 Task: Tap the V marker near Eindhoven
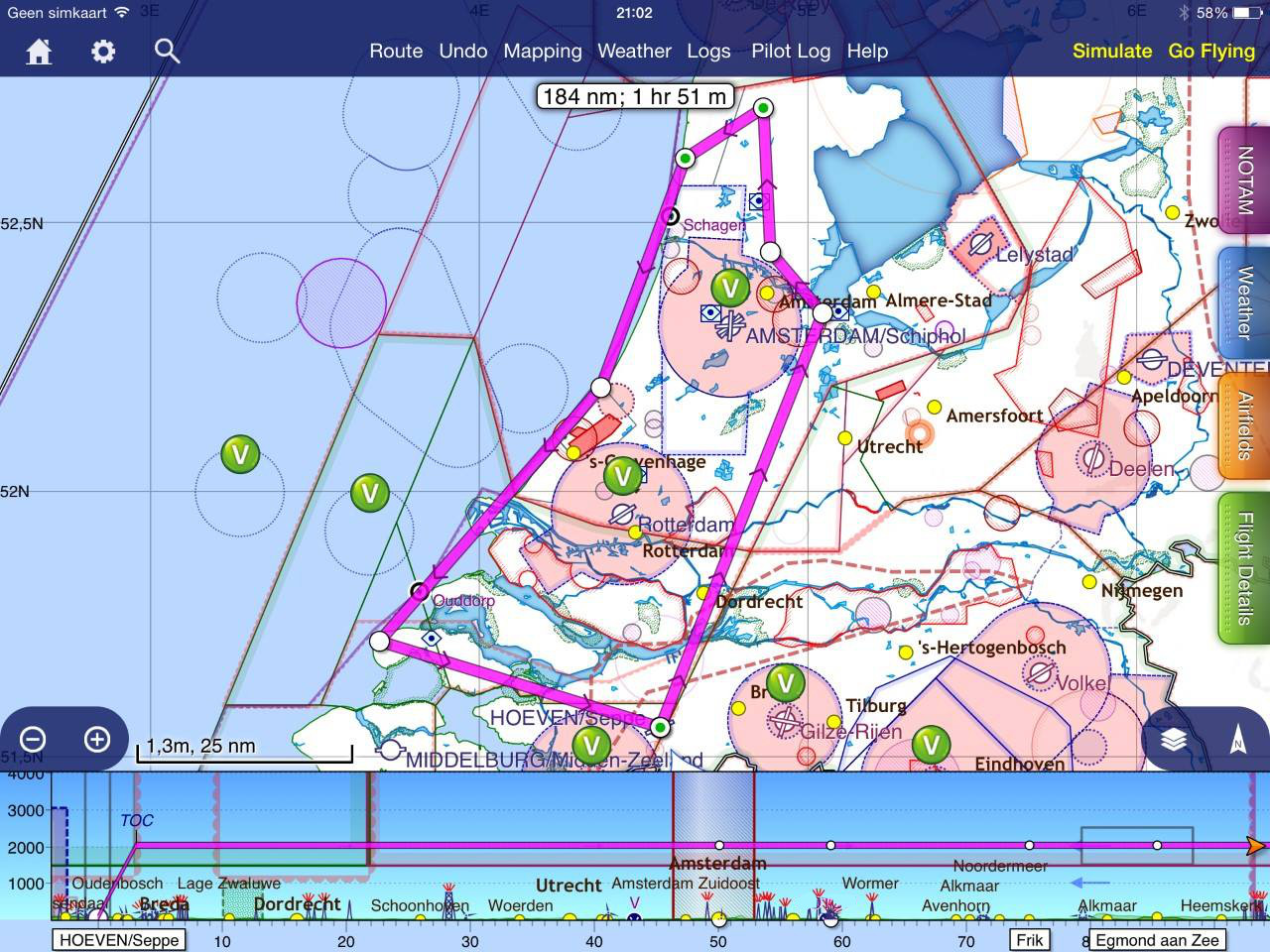(931, 744)
